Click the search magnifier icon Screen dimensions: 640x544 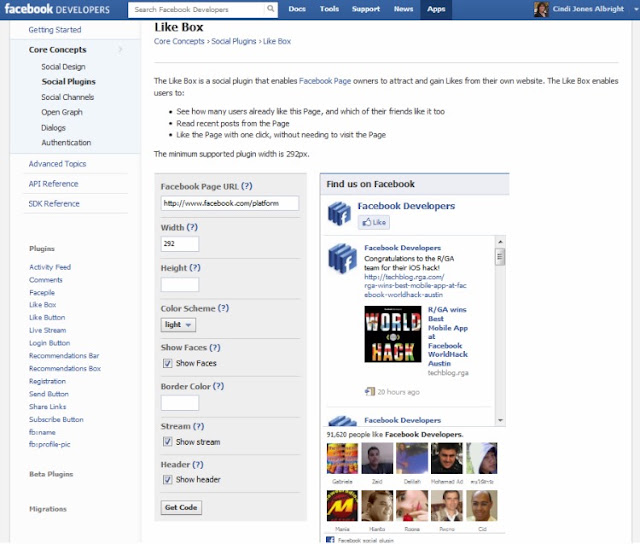coord(270,9)
